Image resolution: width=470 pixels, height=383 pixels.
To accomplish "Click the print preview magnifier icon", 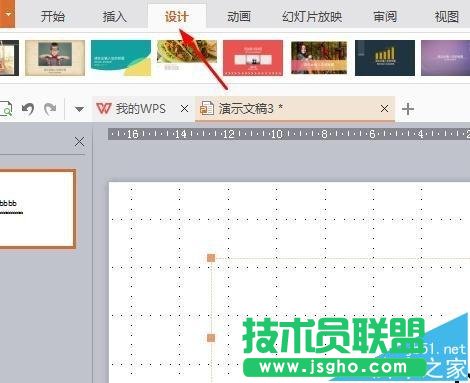I will tap(6, 109).
